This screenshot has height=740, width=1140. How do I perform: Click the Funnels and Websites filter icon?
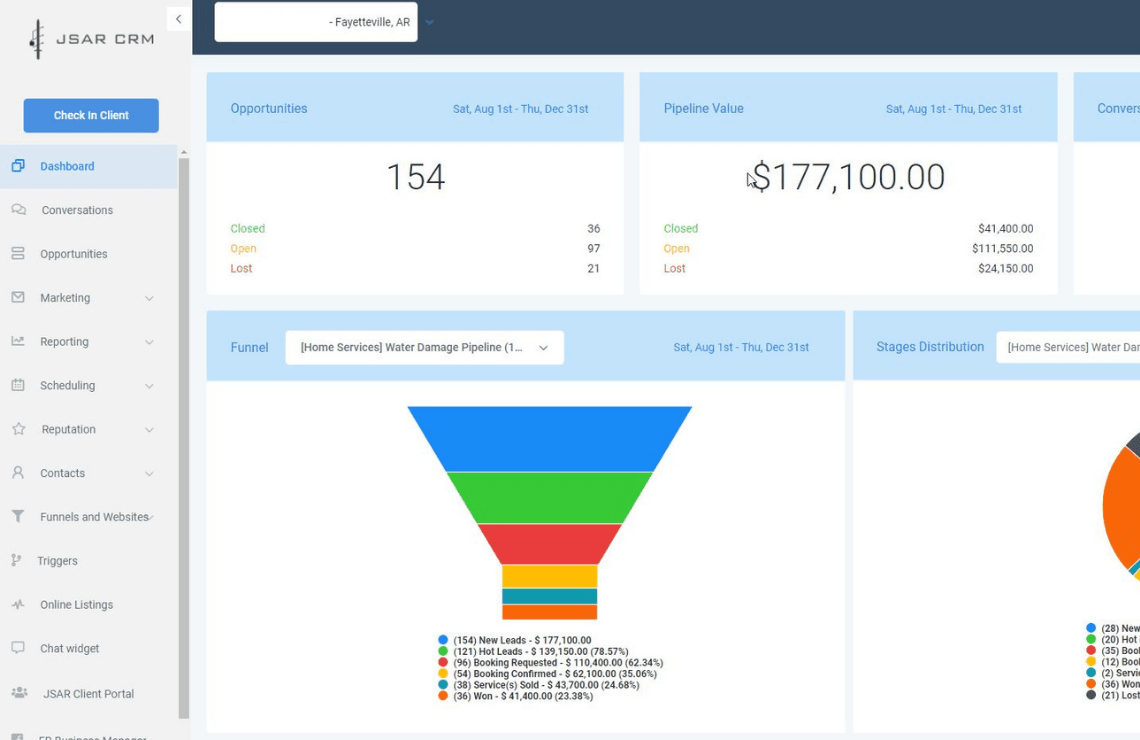point(18,517)
